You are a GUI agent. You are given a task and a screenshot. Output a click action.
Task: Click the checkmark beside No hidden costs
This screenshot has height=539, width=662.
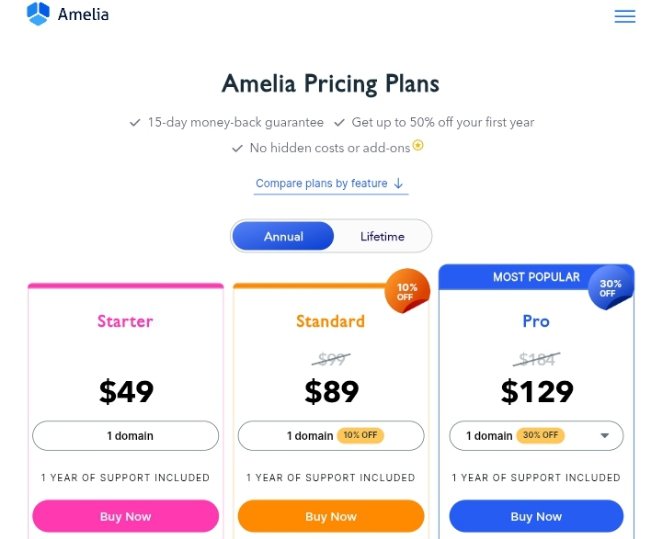pos(237,149)
